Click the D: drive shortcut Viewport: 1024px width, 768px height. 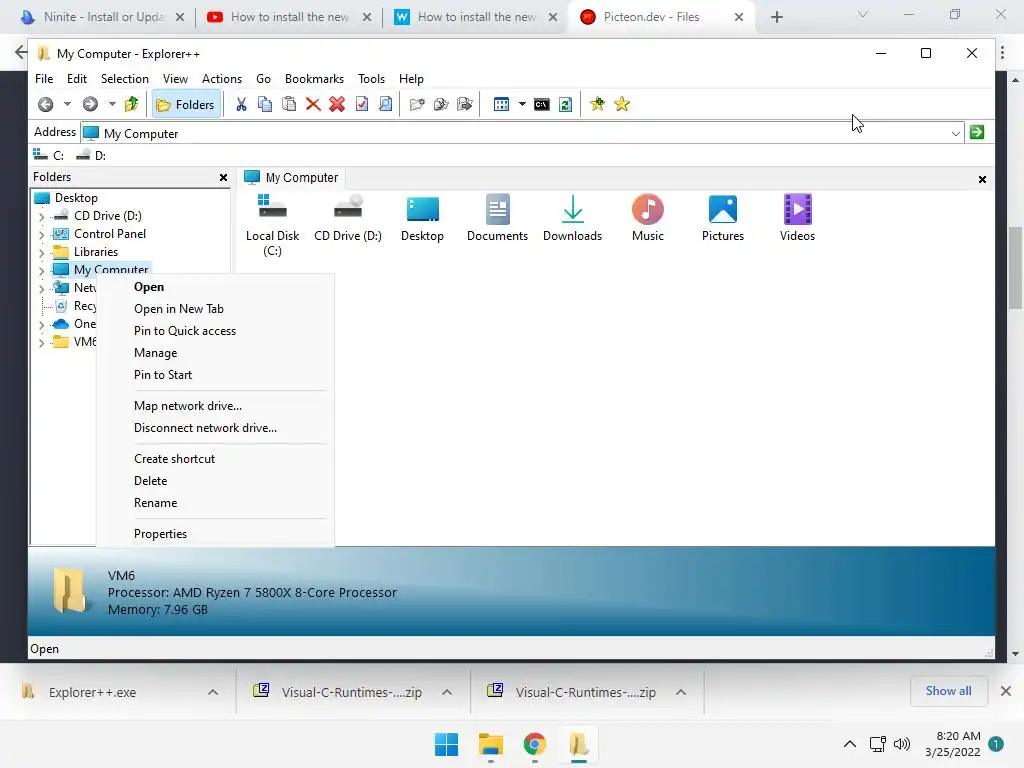pyautogui.click(x=91, y=155)
